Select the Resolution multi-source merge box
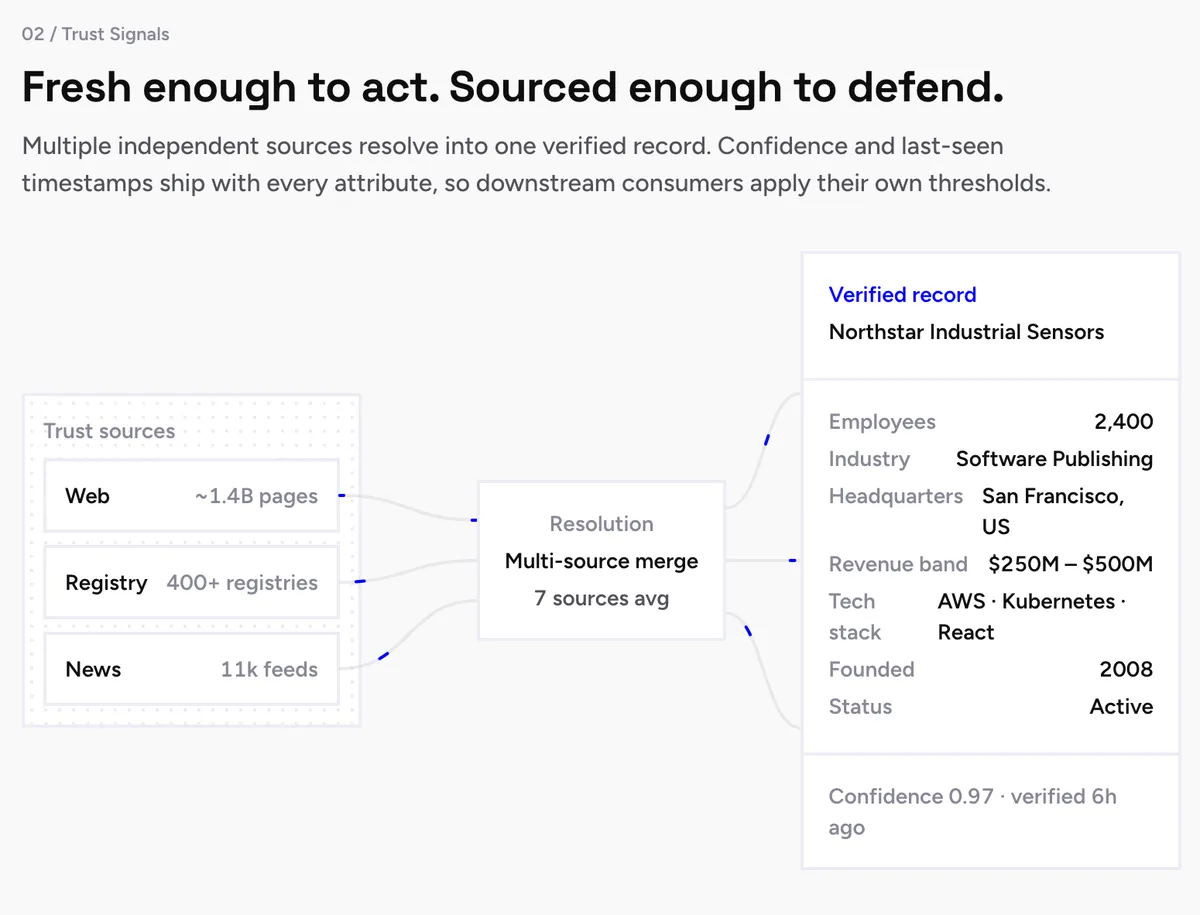 (x=601, y=561)
